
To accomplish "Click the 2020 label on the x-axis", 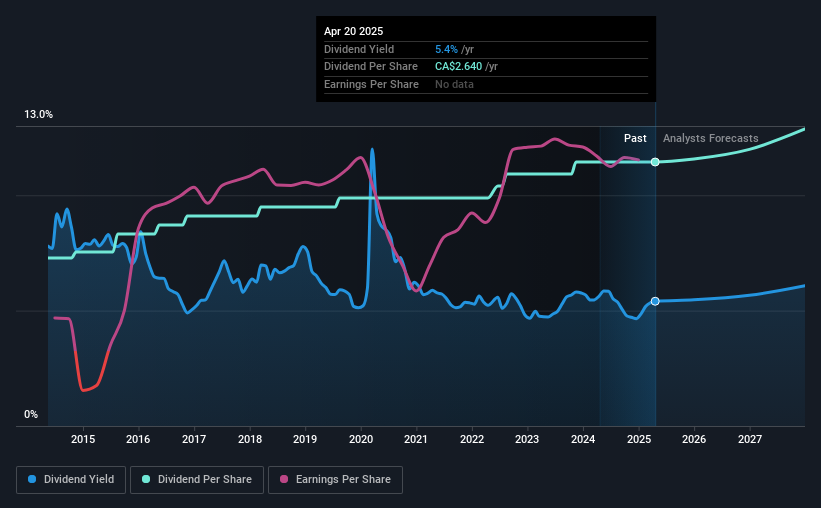I will (361, 439).
